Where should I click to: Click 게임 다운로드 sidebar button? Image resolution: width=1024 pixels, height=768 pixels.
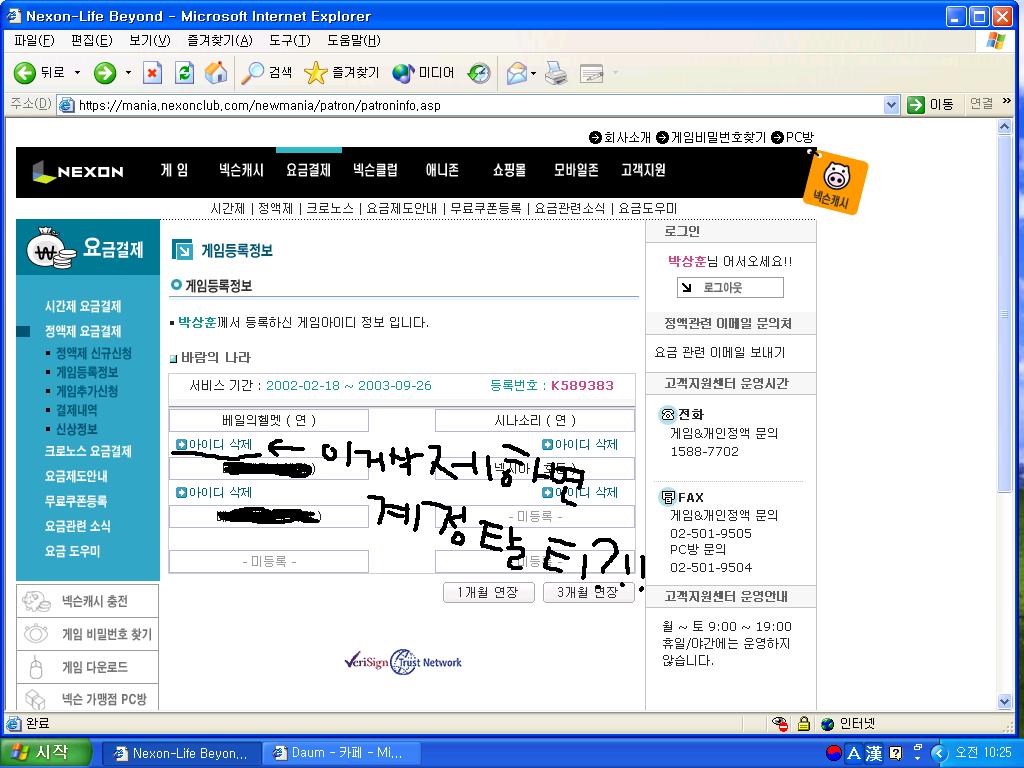[x=88, y=667]
